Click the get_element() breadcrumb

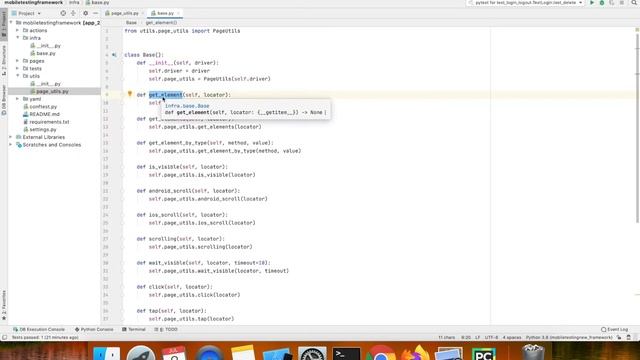tap(161, 22)
